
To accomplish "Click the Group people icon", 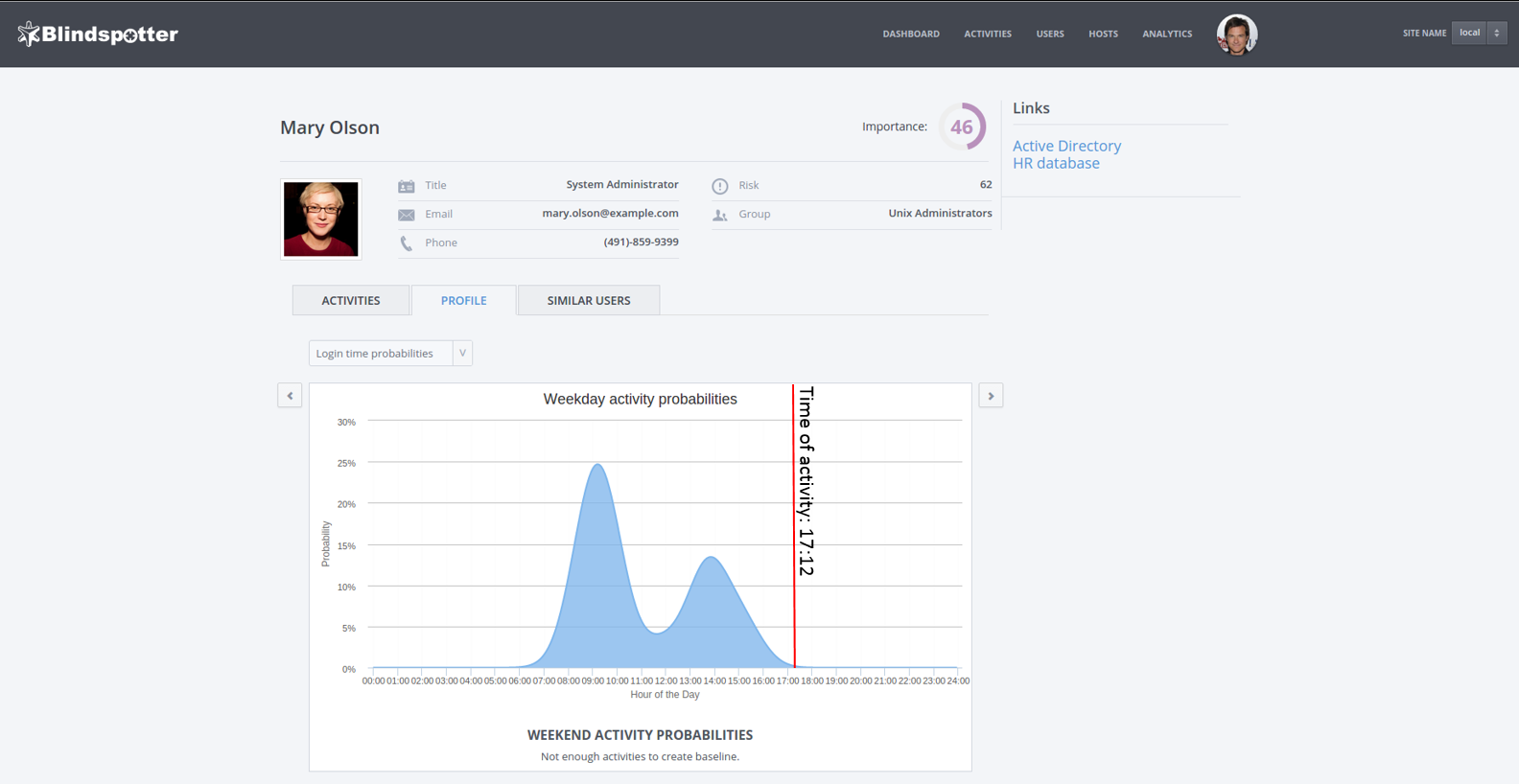I will click(720, 215).
